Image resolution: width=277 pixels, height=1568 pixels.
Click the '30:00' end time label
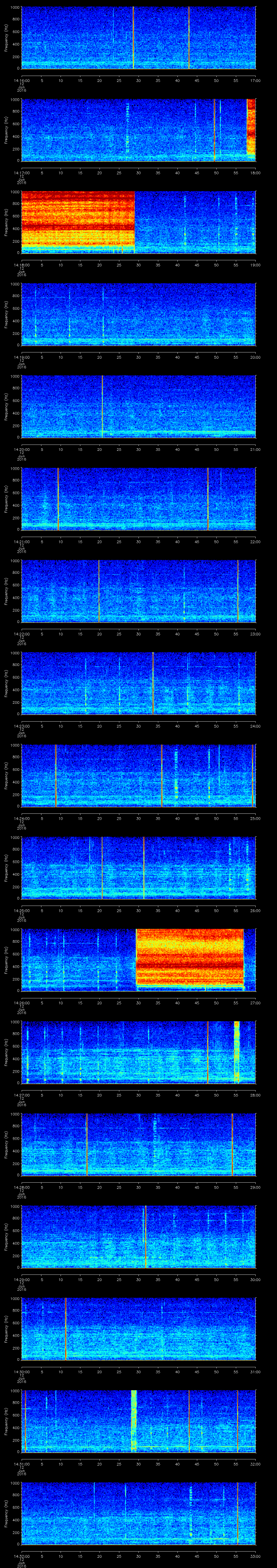[x=256, y=1279]
